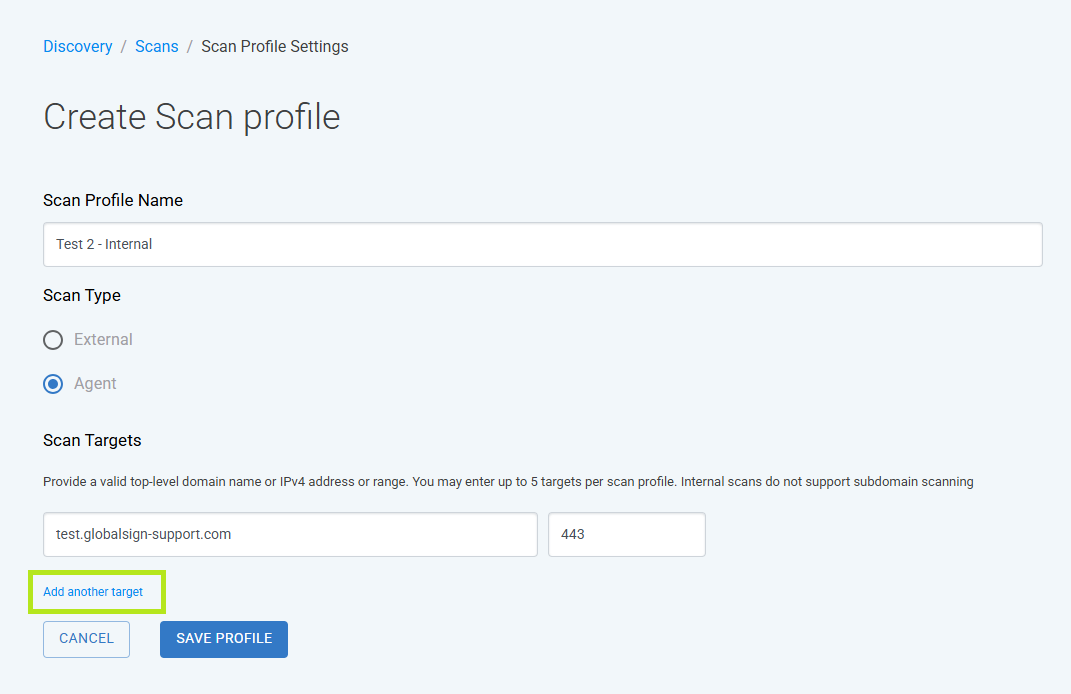1071x694 pixels.
Task: Click the Agent radio label text
Action: point(95,384)
